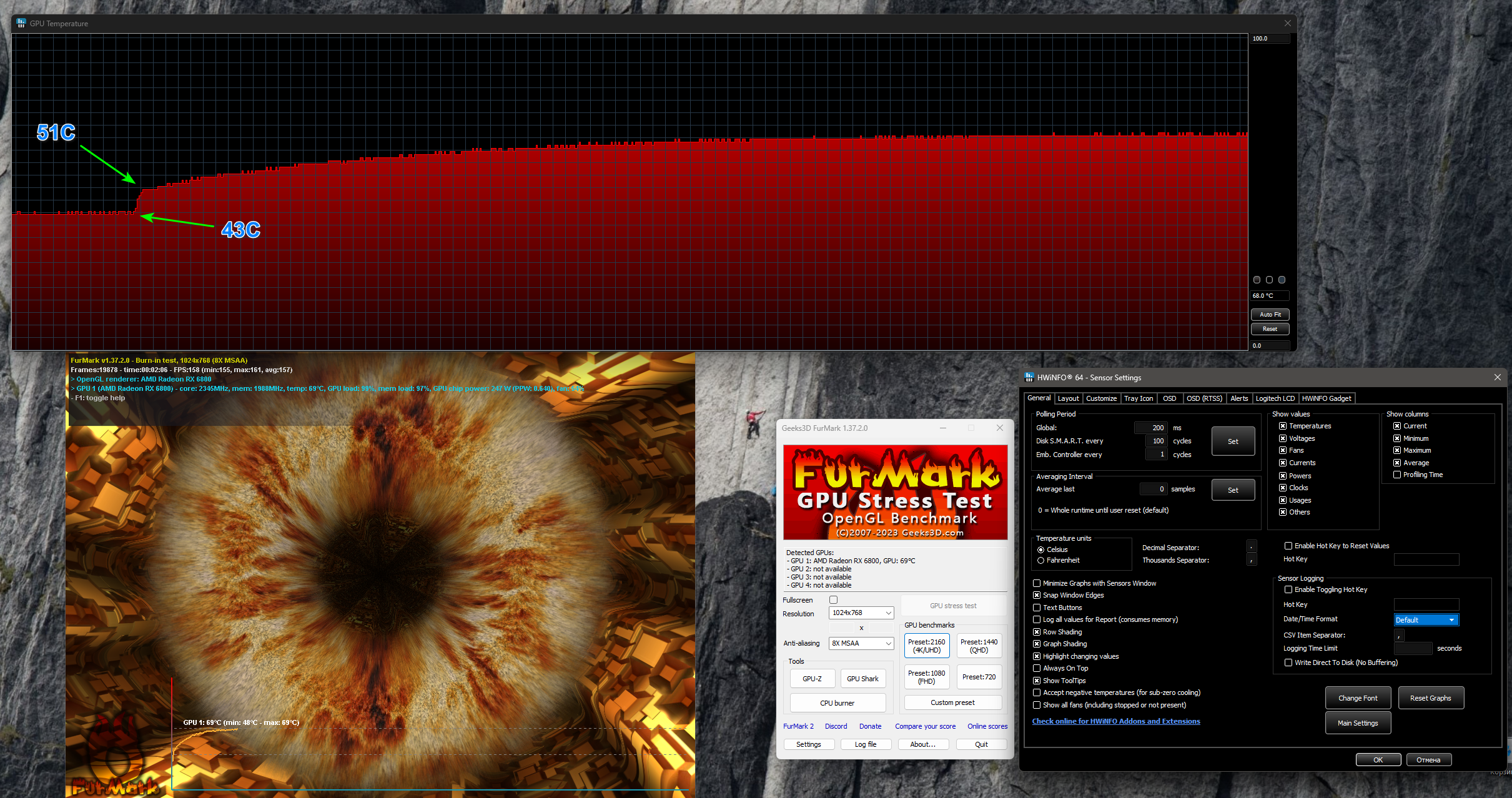Close the Sensor Settings dialog with X

click(x=1497, y=377)
